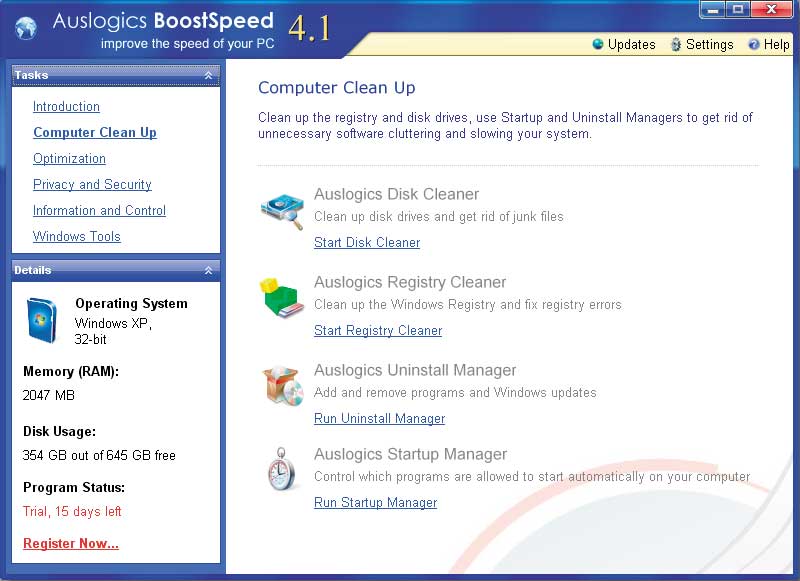The width and height of the screenshot is (800, 581).
Task: Click the Register Now link
Action: click(x=71, y=543)
